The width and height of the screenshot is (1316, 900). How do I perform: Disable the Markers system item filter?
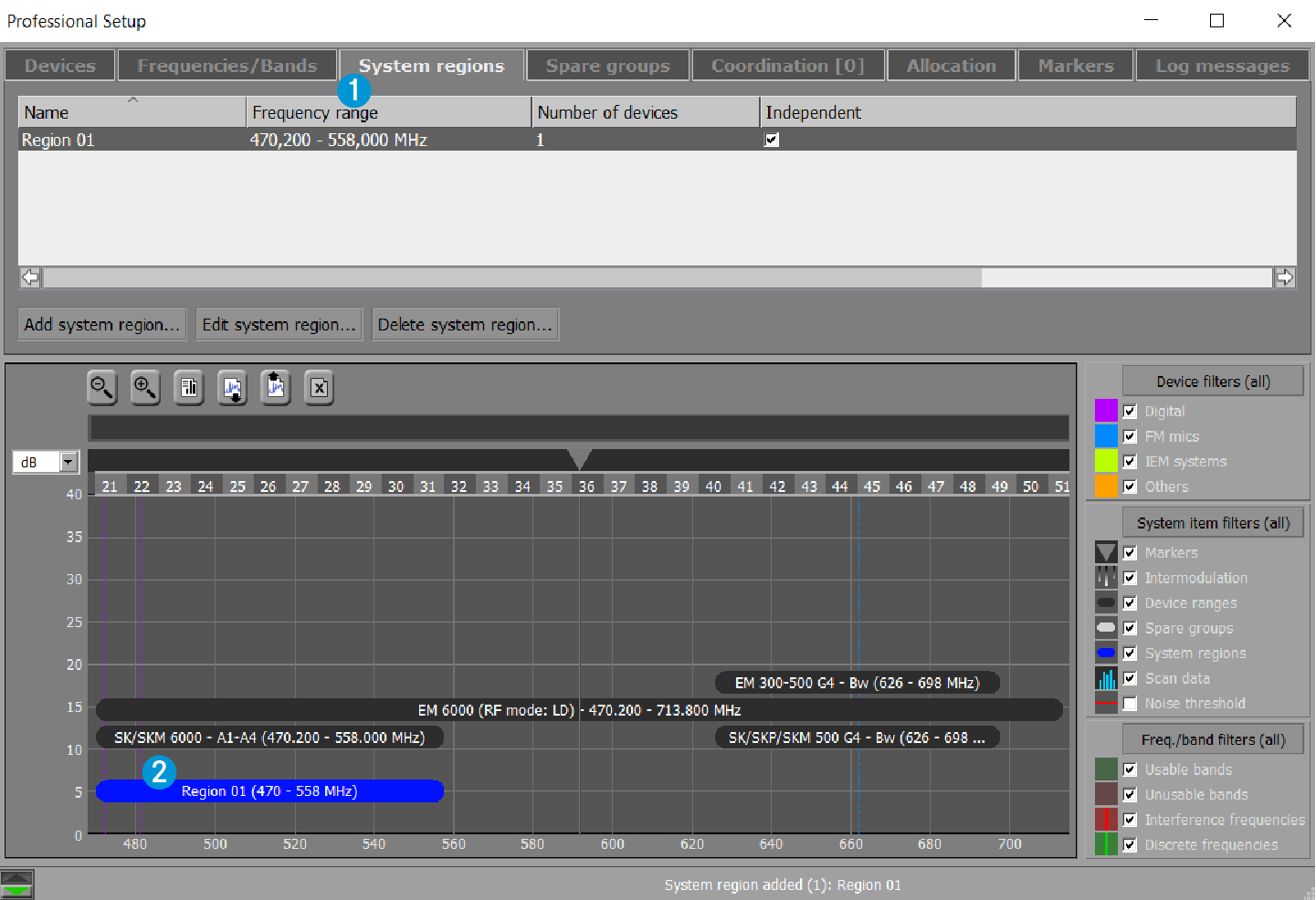1130,552
